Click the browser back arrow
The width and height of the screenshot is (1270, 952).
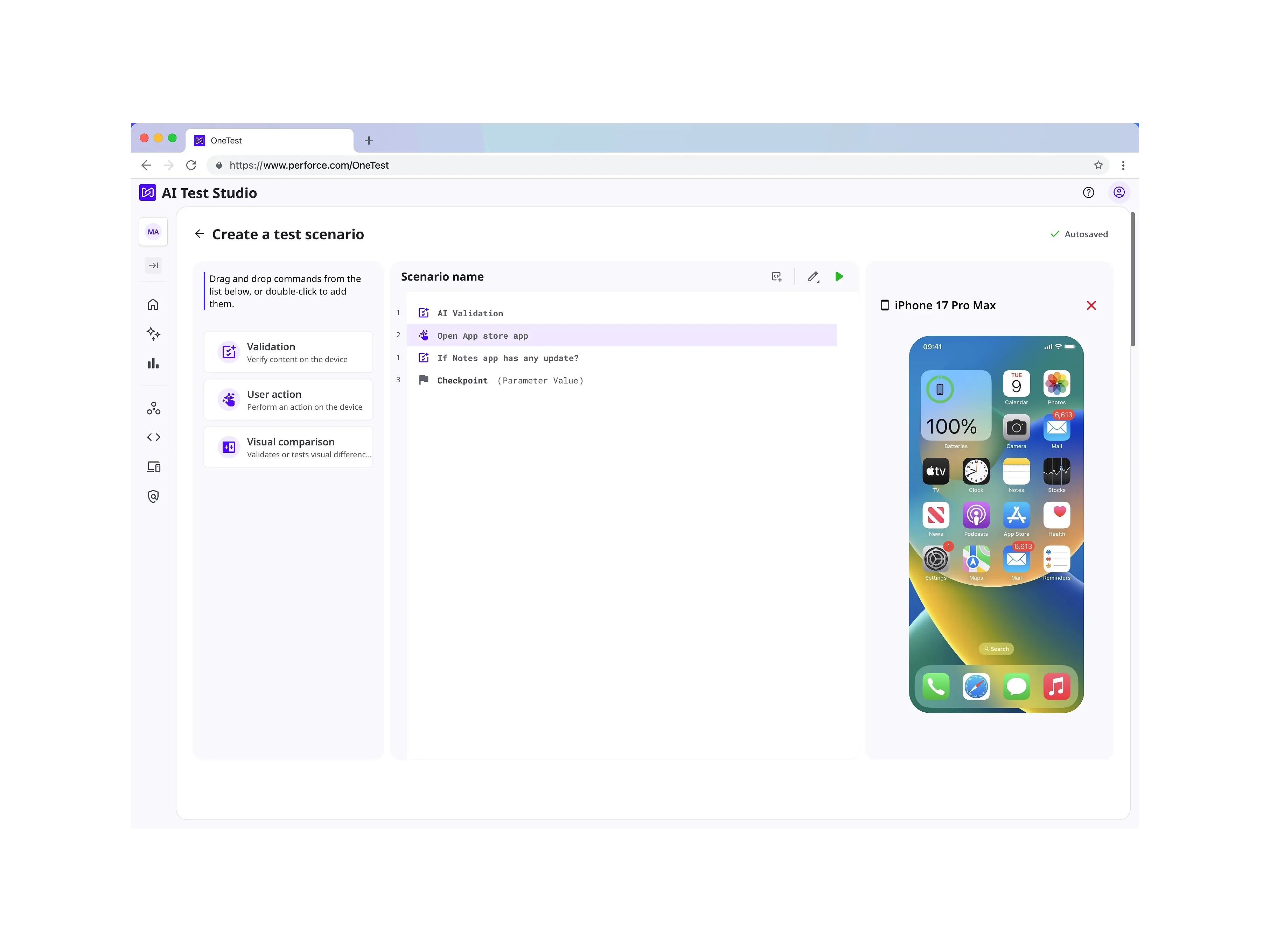(x=146, y=165)
